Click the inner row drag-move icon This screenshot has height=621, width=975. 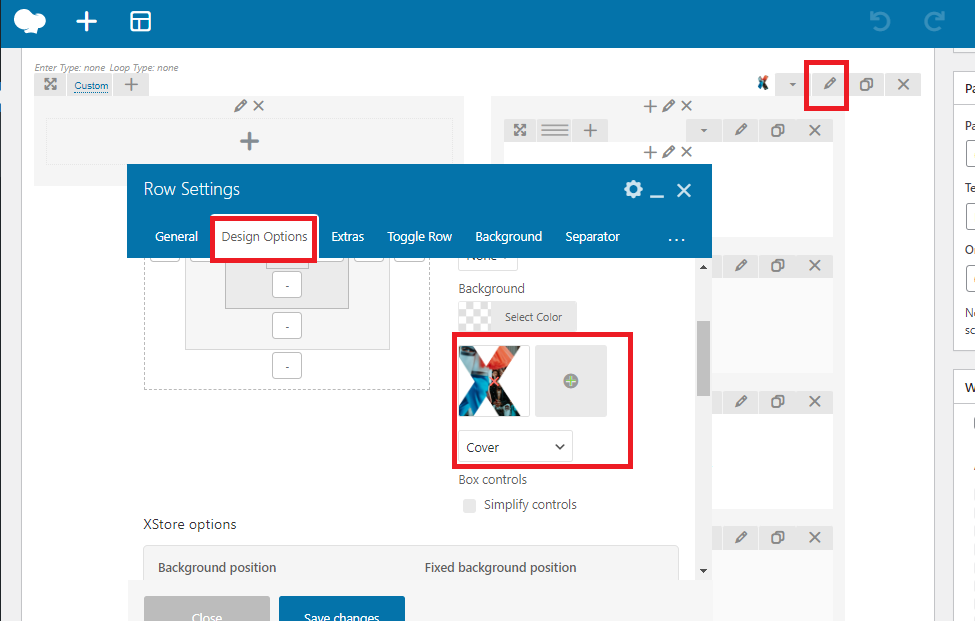coord(520,130)
